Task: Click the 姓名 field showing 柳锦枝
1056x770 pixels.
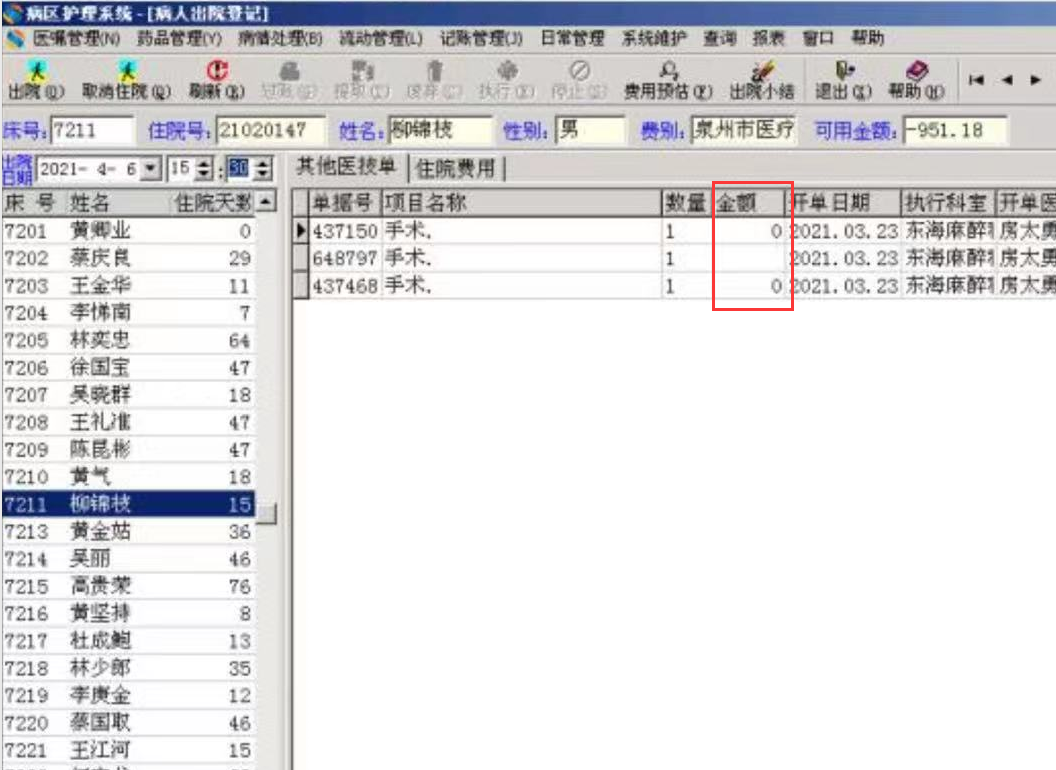Action: coord(440,130)
